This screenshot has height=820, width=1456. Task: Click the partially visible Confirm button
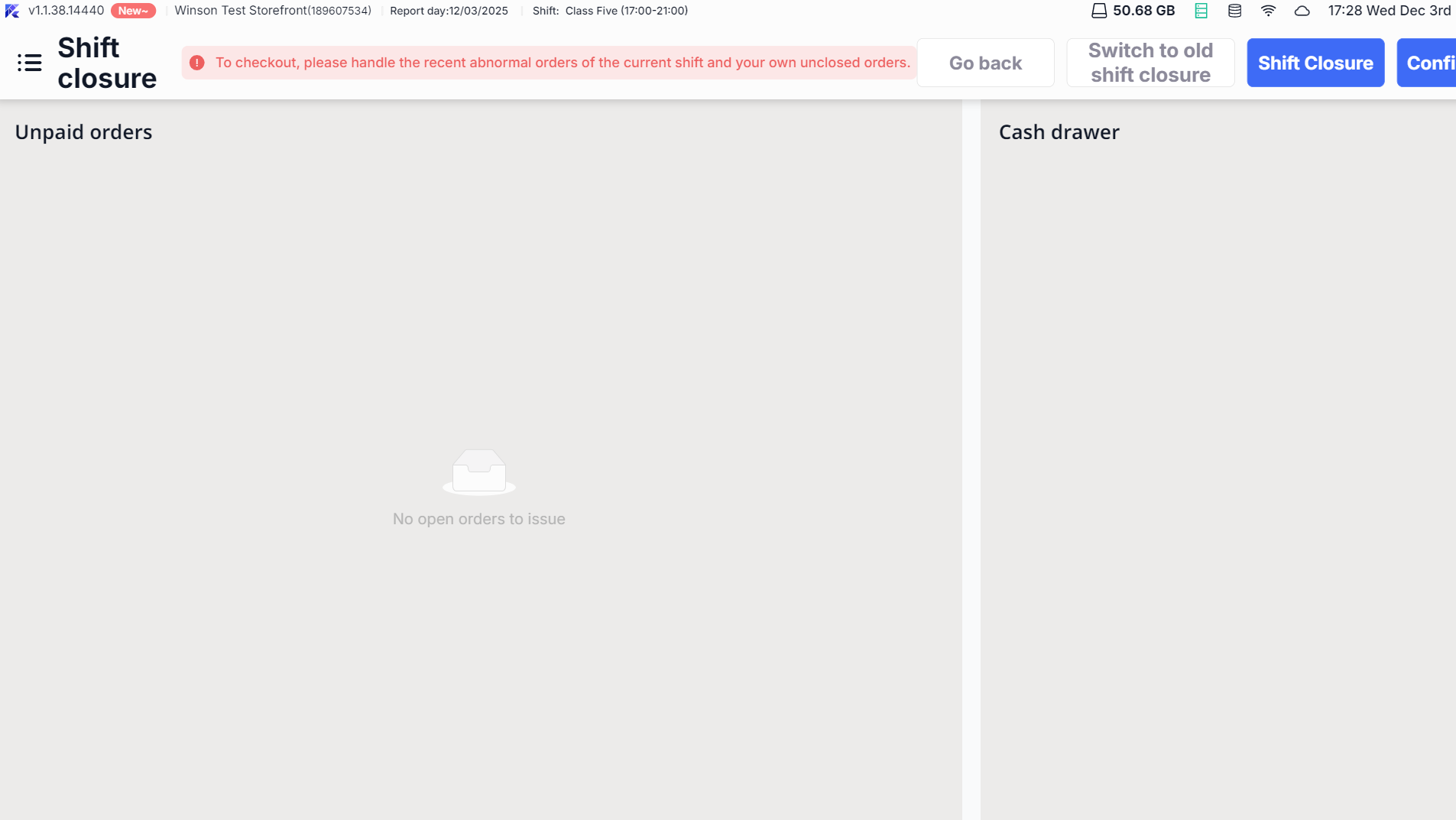pos(1427,63)
